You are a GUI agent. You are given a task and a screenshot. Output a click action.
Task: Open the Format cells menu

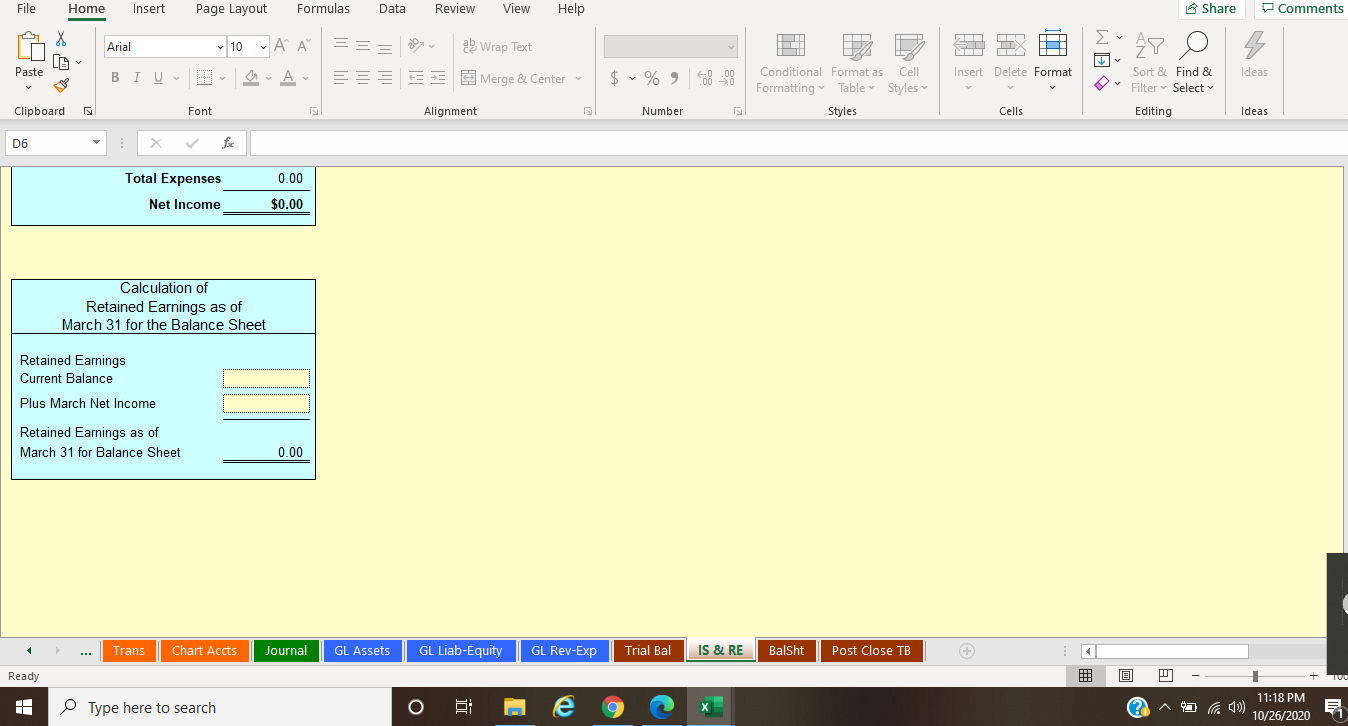point(1053,63)
